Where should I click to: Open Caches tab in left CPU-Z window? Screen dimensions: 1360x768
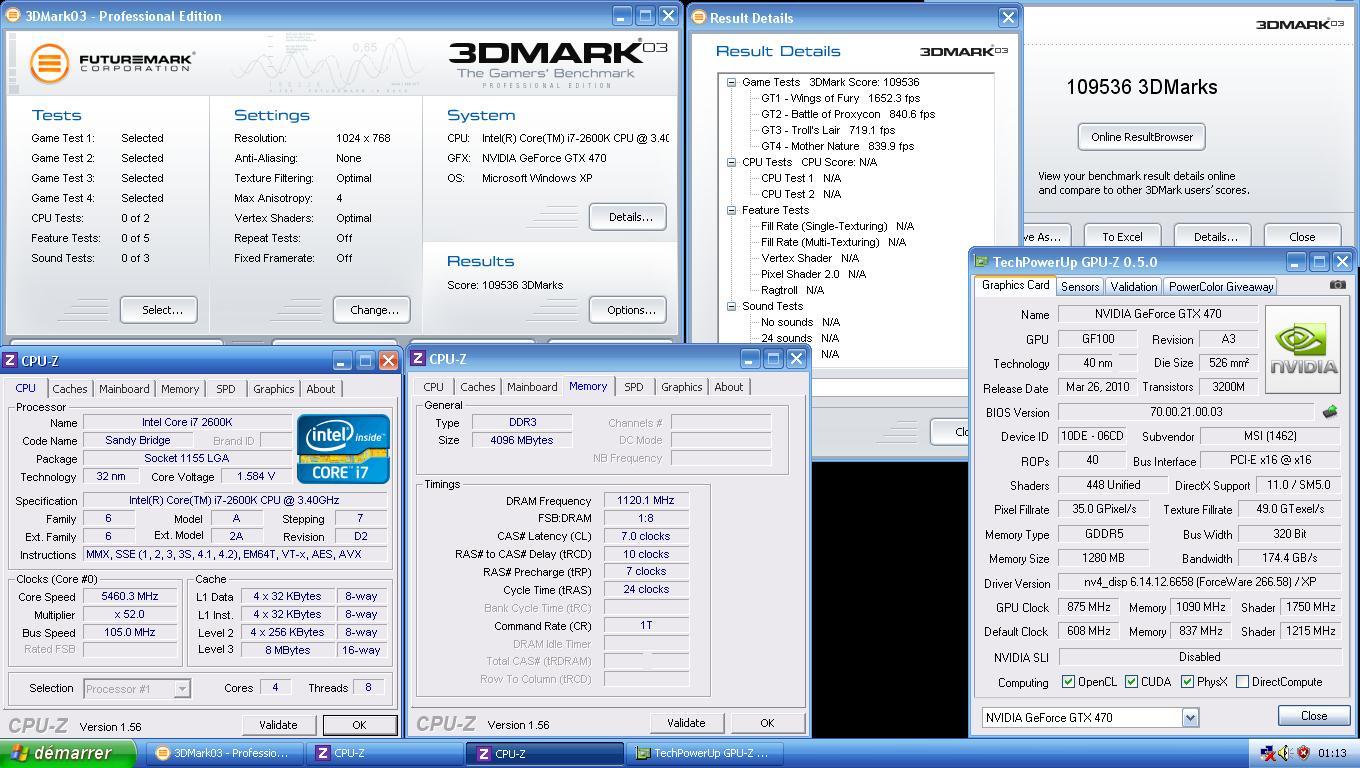(70, 389)
